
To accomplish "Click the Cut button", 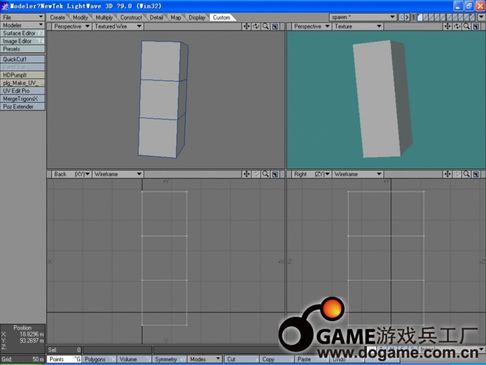I will point(241,359).
